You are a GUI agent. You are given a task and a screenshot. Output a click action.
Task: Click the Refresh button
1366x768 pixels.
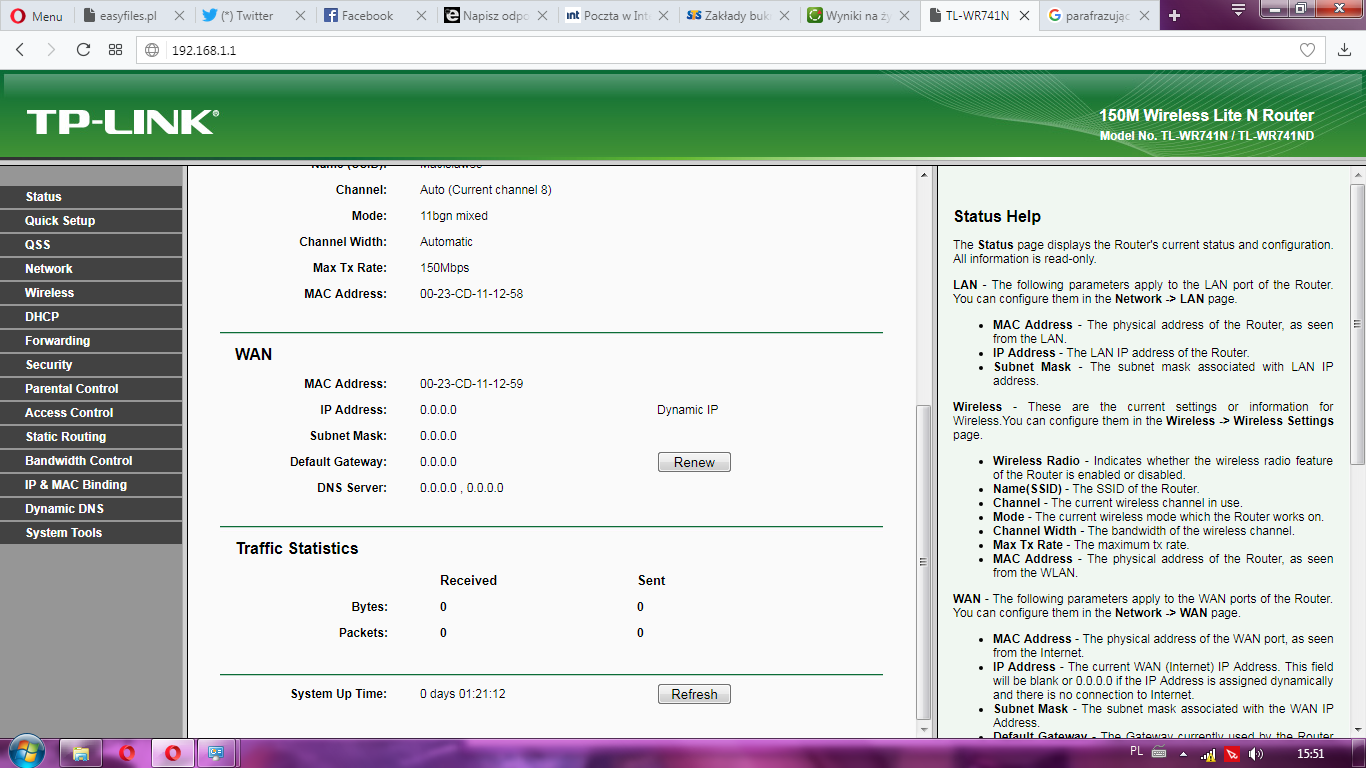pos(694,694)
